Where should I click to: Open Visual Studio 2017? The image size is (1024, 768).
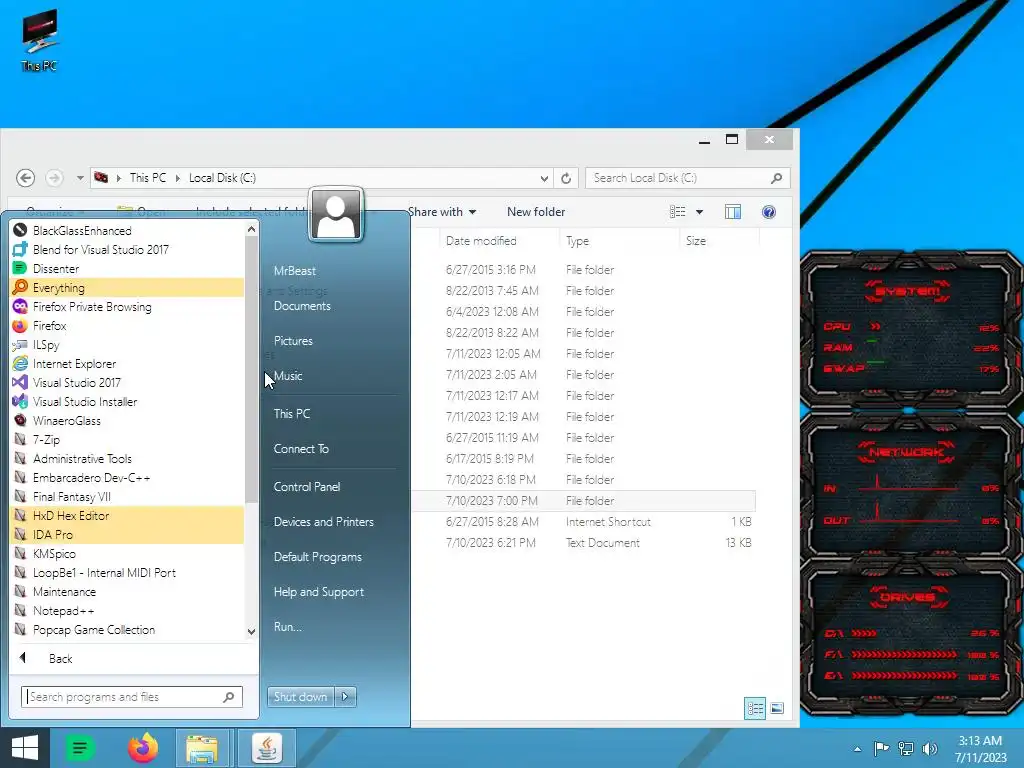tap(127, 382)
